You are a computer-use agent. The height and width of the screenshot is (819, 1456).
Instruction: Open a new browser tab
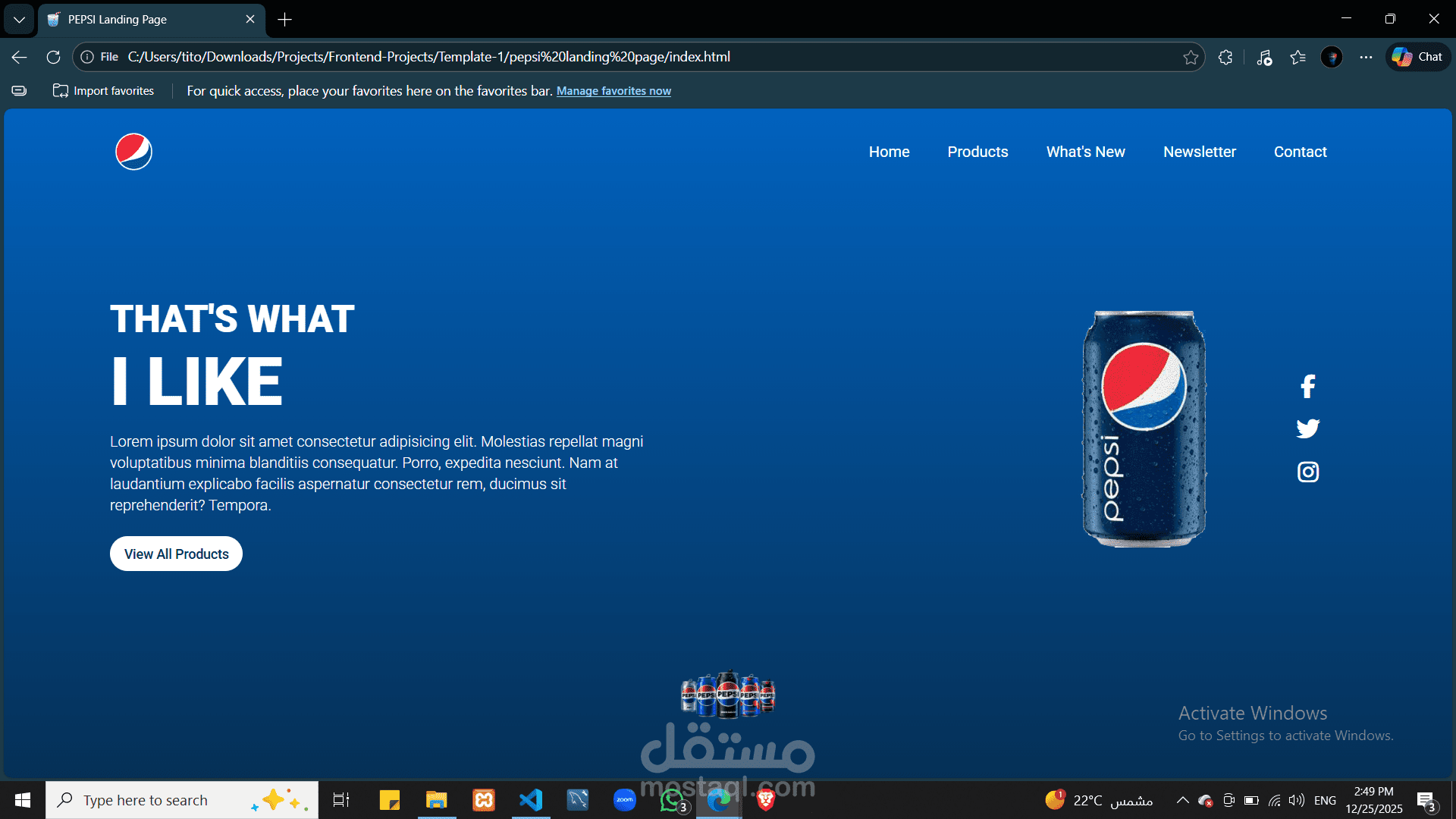tap(284, 20)
